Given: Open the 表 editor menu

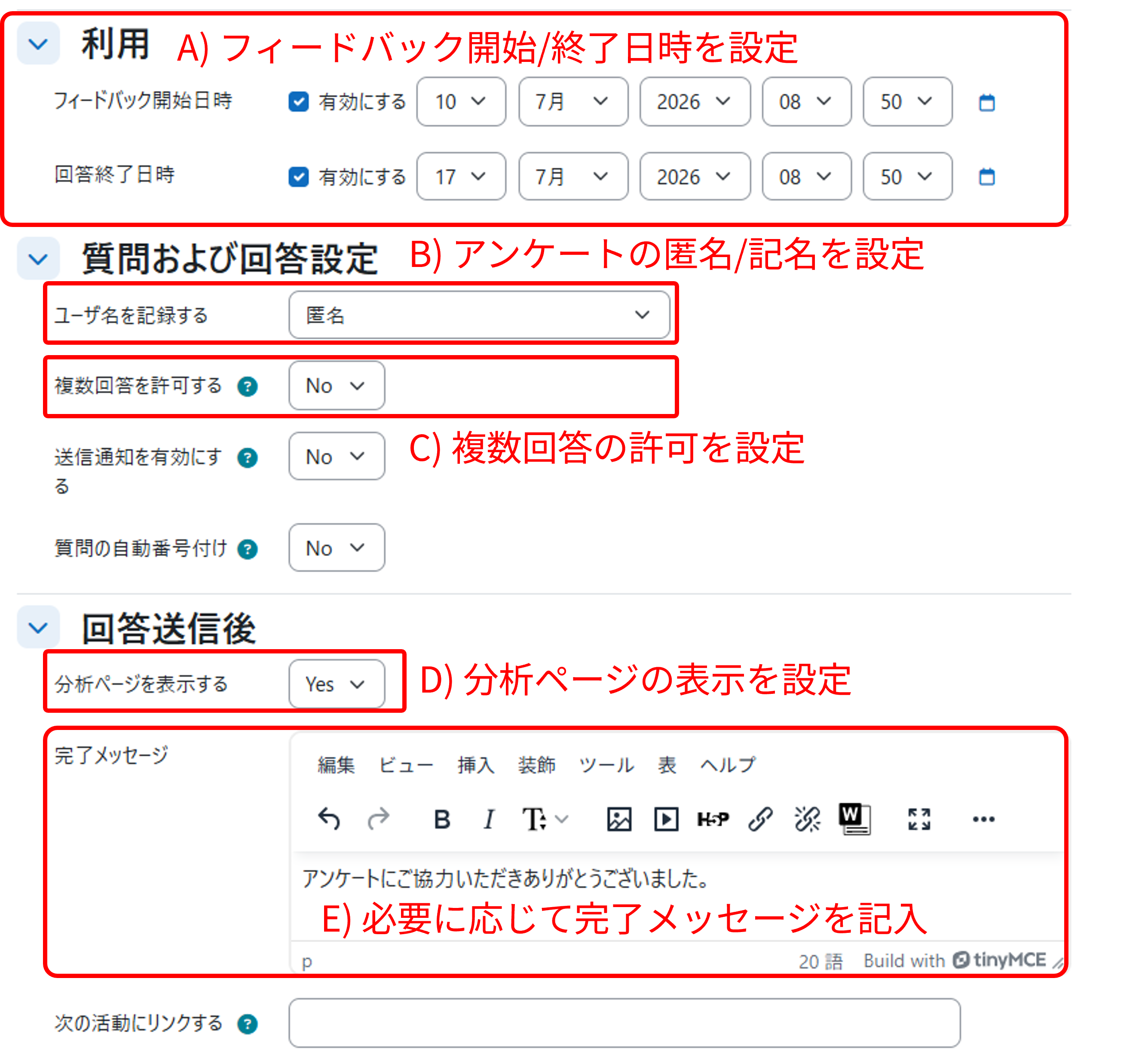Looking at the screenshot, I should [667, 765].
